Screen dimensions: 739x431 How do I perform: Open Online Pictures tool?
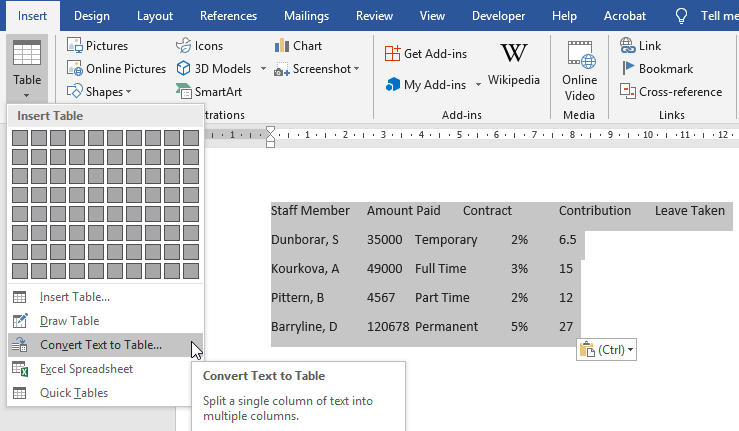[76, 69]
